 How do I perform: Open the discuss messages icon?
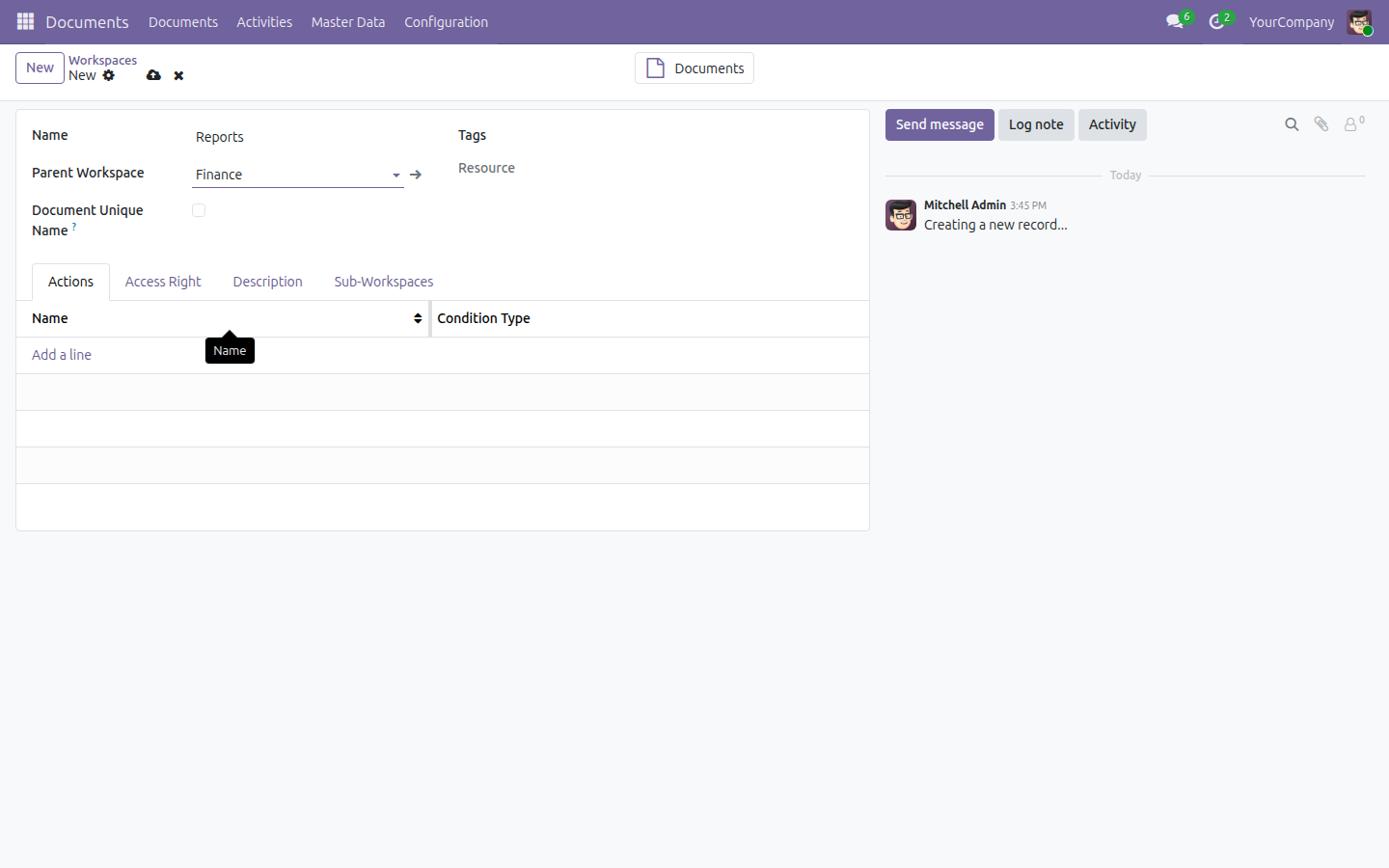pyautogui.click(x=1175, y=21)
